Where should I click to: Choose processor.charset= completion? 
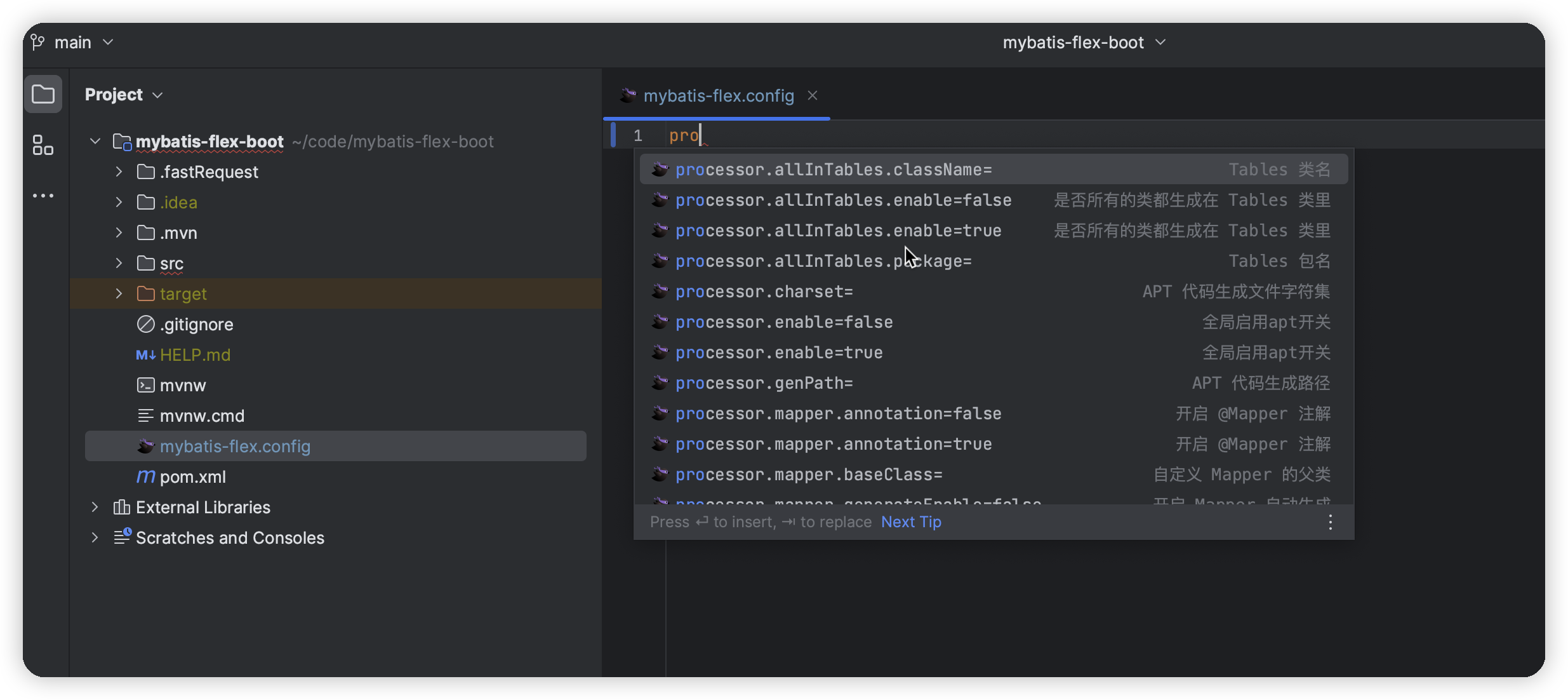[993, 292]
